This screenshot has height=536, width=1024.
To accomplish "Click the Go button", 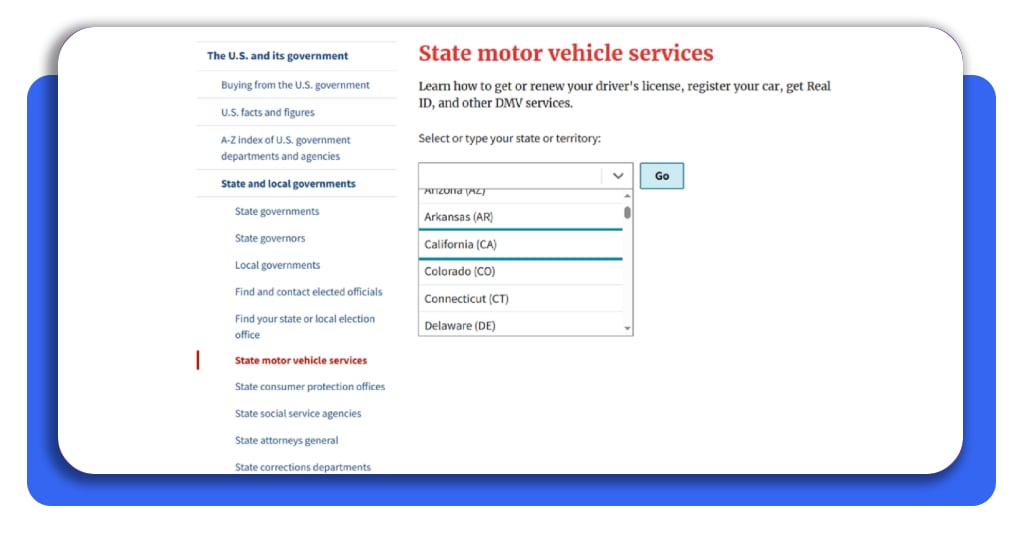I will tap(662, 176).
